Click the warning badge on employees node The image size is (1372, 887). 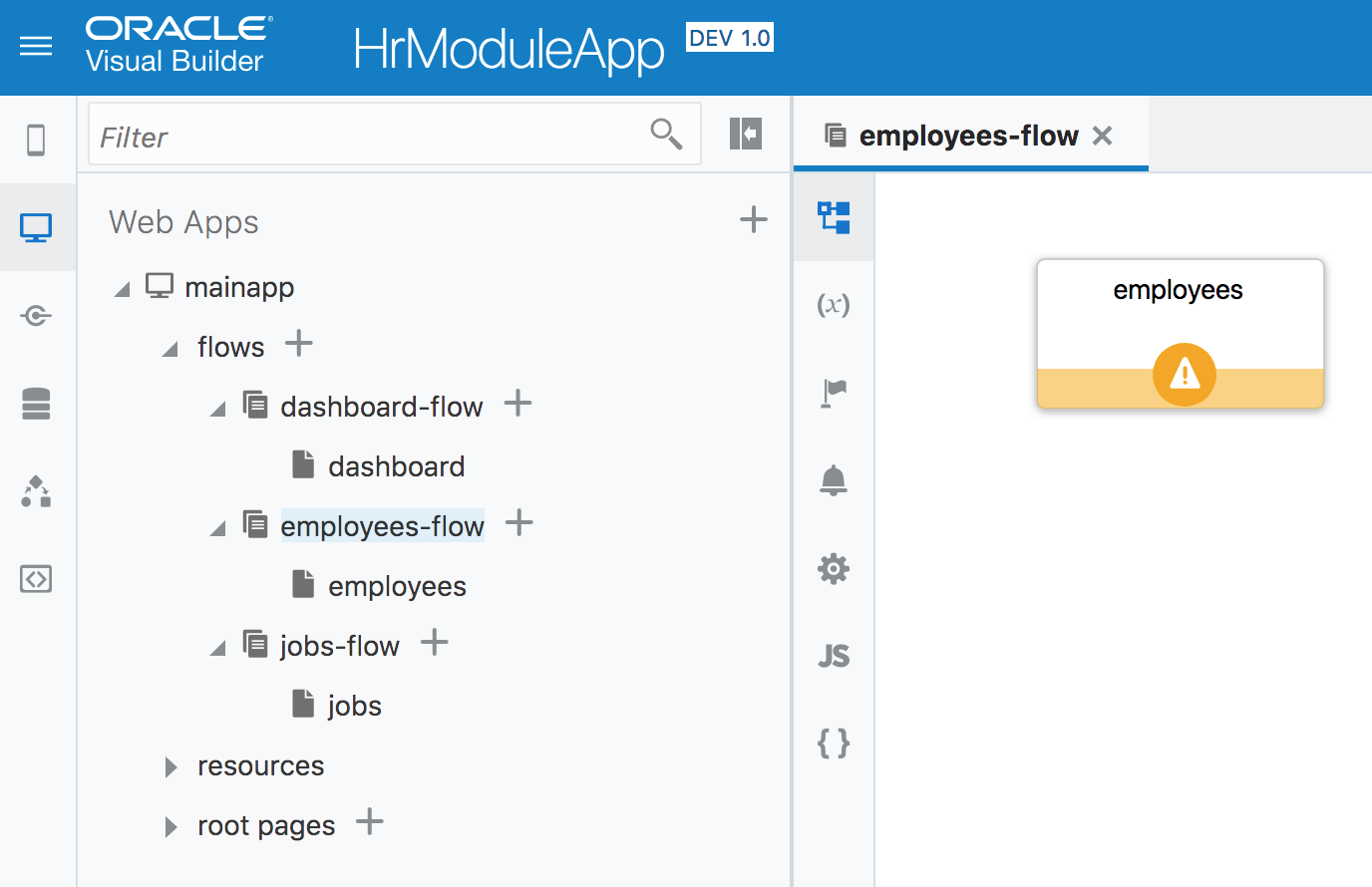click(x=1183, y=375)
